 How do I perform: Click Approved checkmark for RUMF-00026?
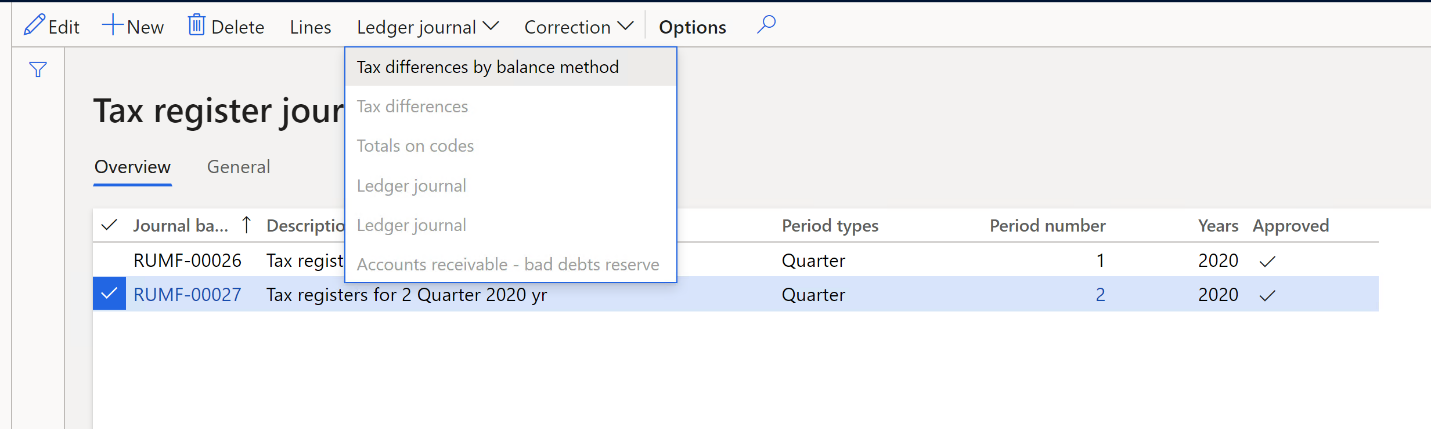click(1267, 261)
